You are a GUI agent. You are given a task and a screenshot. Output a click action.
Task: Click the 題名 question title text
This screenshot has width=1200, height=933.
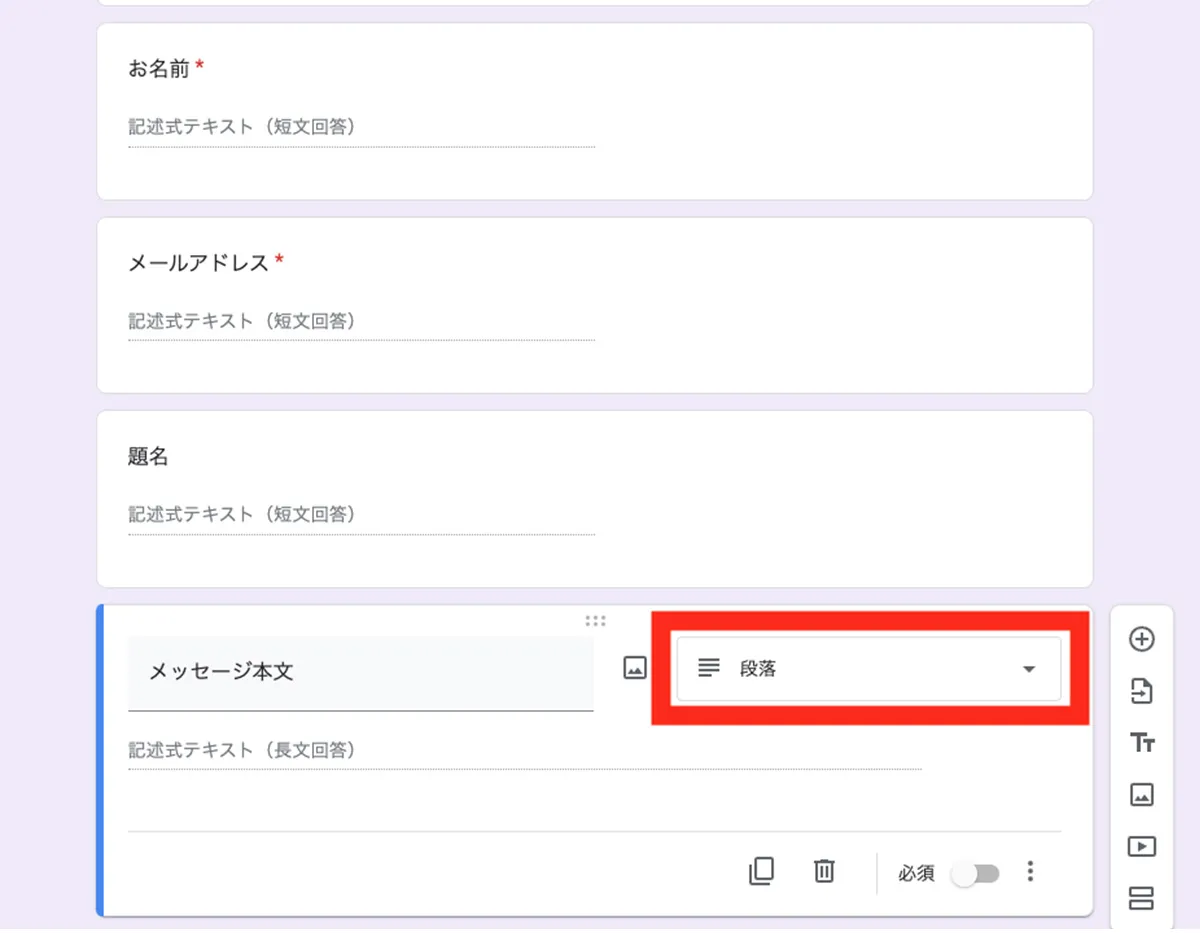point(148,456)
